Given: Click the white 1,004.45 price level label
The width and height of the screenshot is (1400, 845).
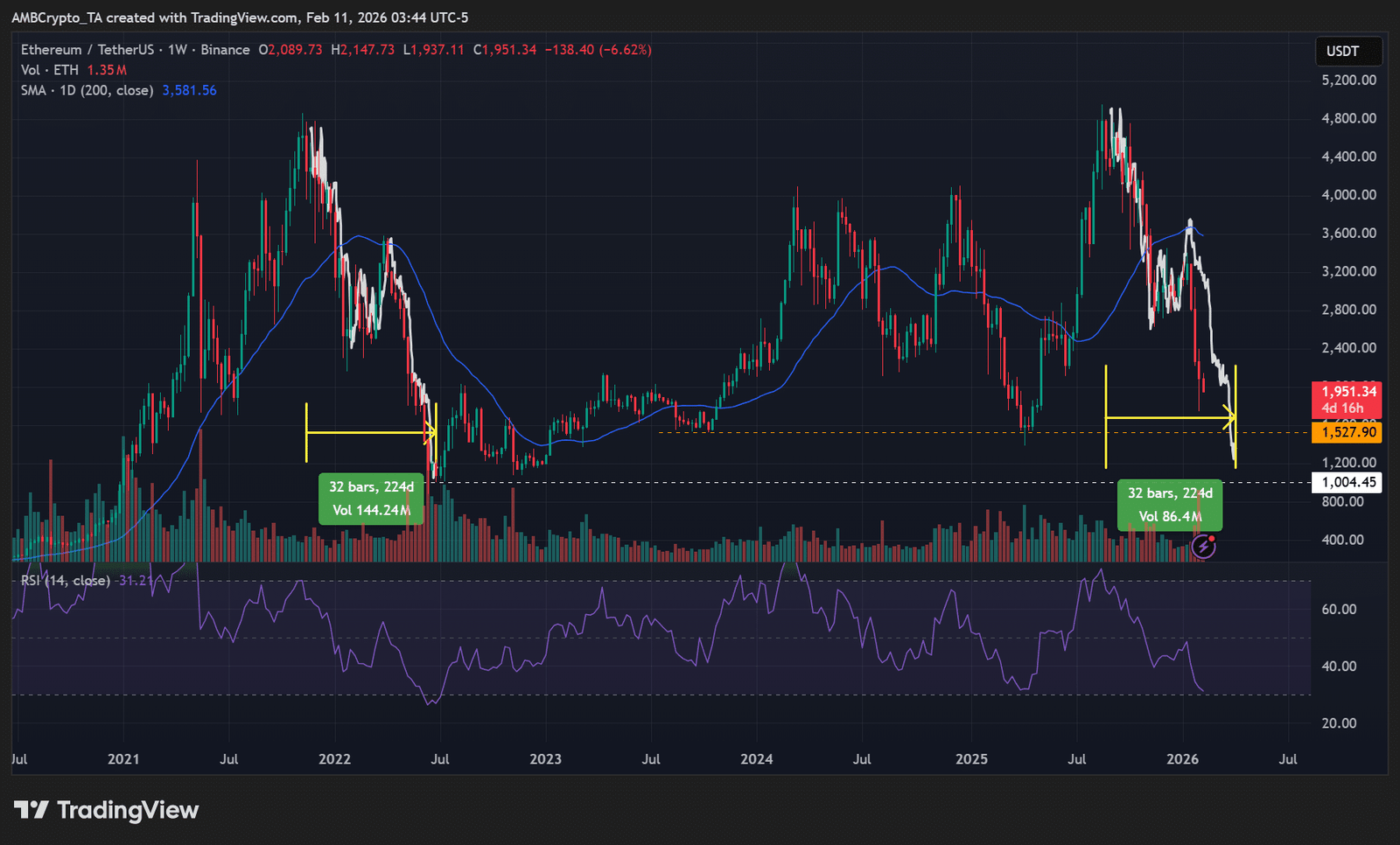Looking at the screenshot, I should tap(1347, 482).
